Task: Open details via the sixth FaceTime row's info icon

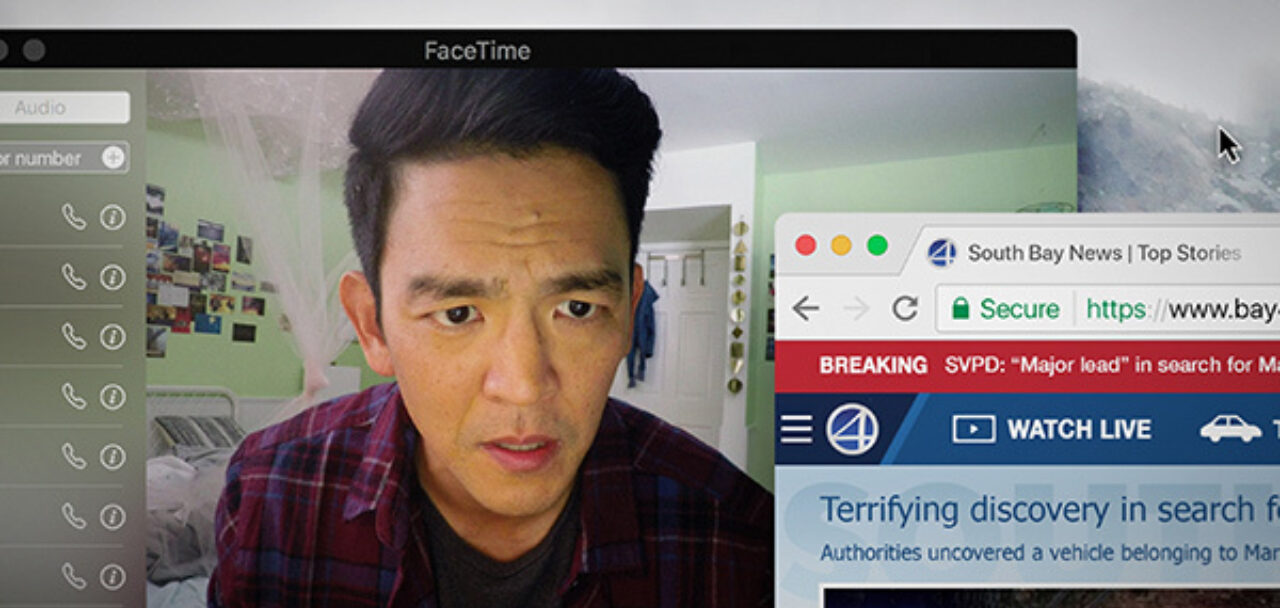Action: pos(112,516)
